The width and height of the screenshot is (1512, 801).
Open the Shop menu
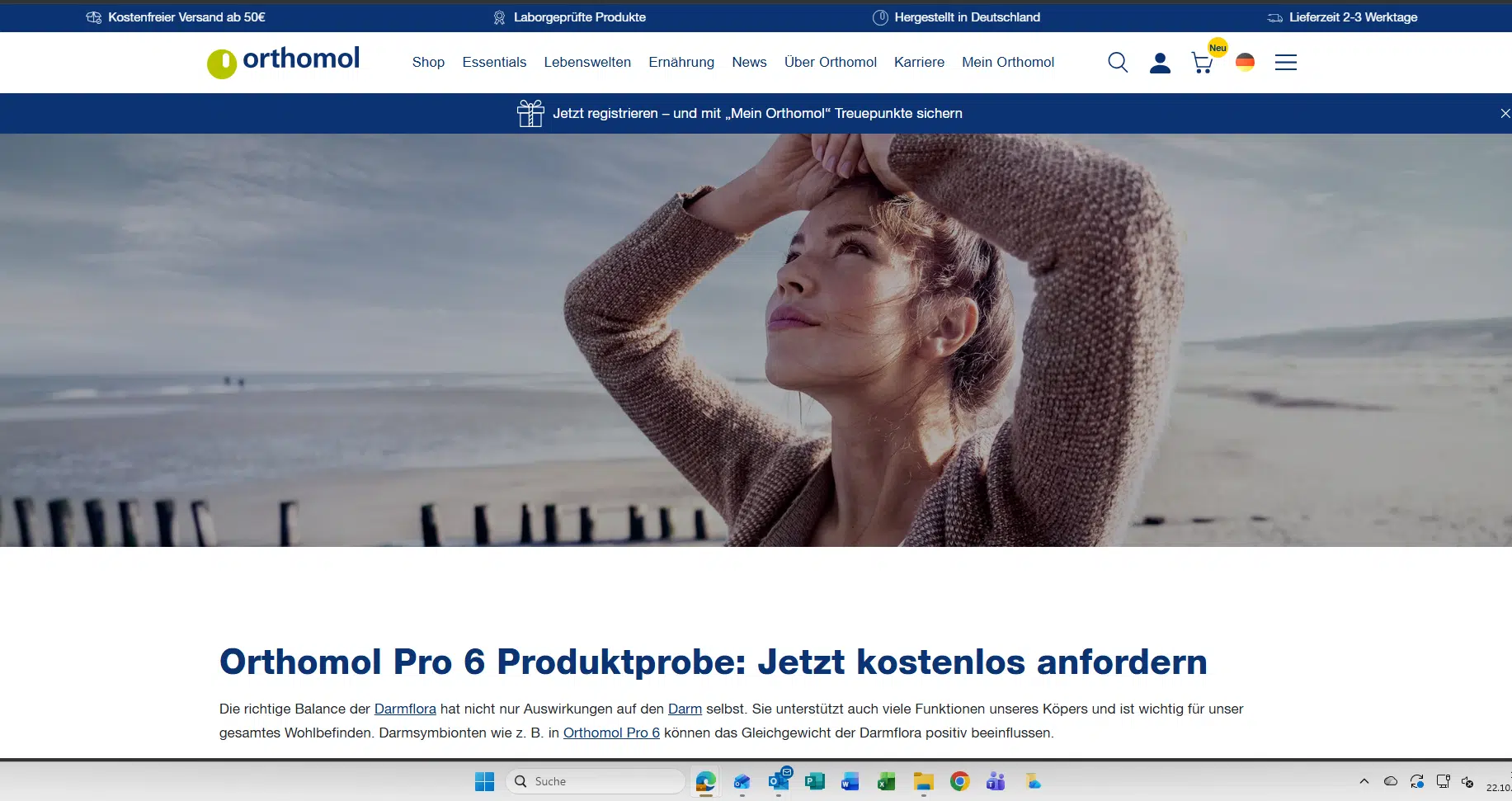click(428, 62)
